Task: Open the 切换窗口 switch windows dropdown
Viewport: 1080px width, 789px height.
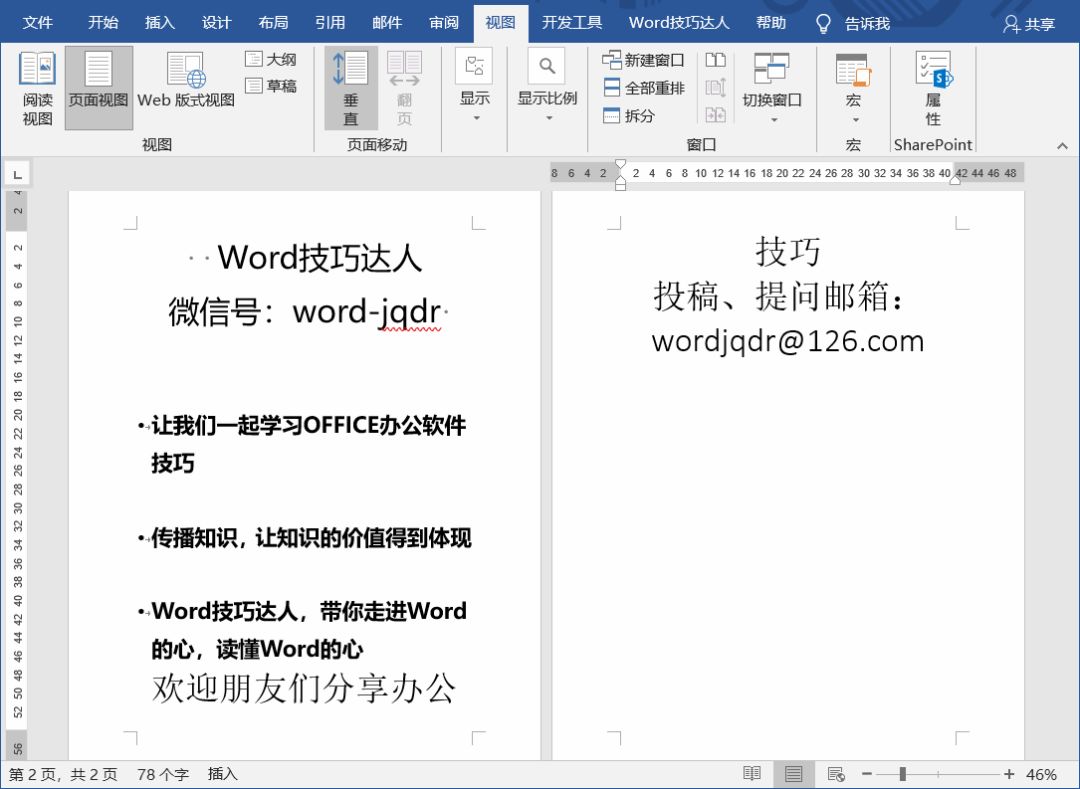Action: [x=772, y=88]
